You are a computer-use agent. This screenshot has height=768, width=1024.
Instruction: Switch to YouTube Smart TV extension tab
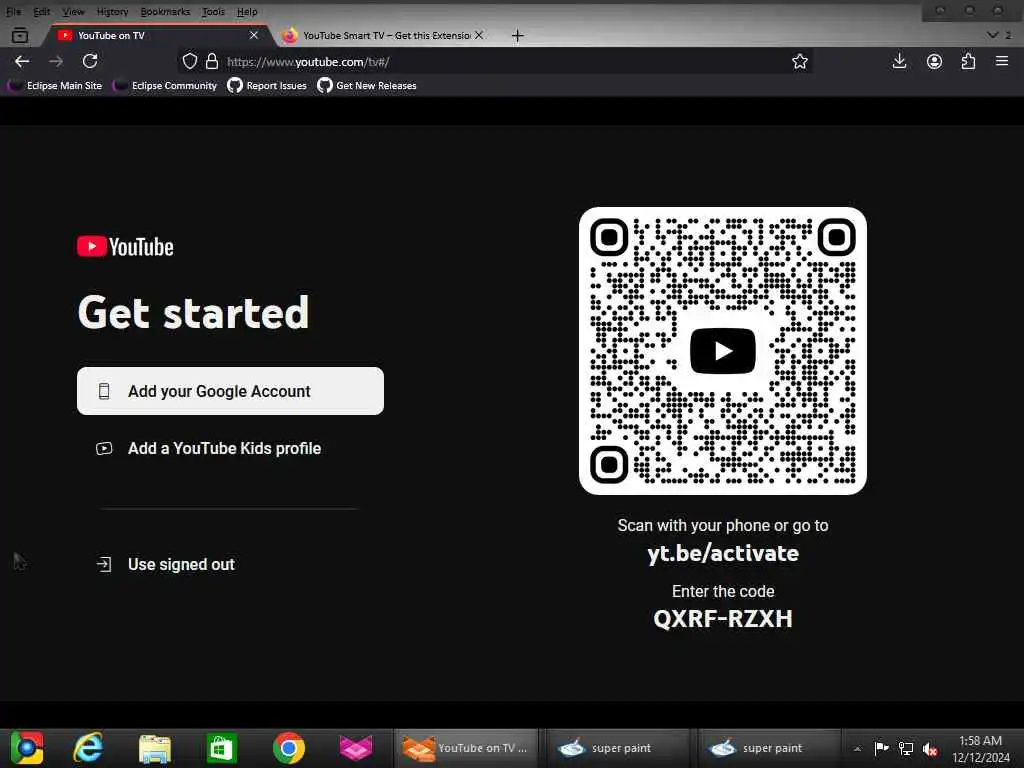tap(384, 35)
